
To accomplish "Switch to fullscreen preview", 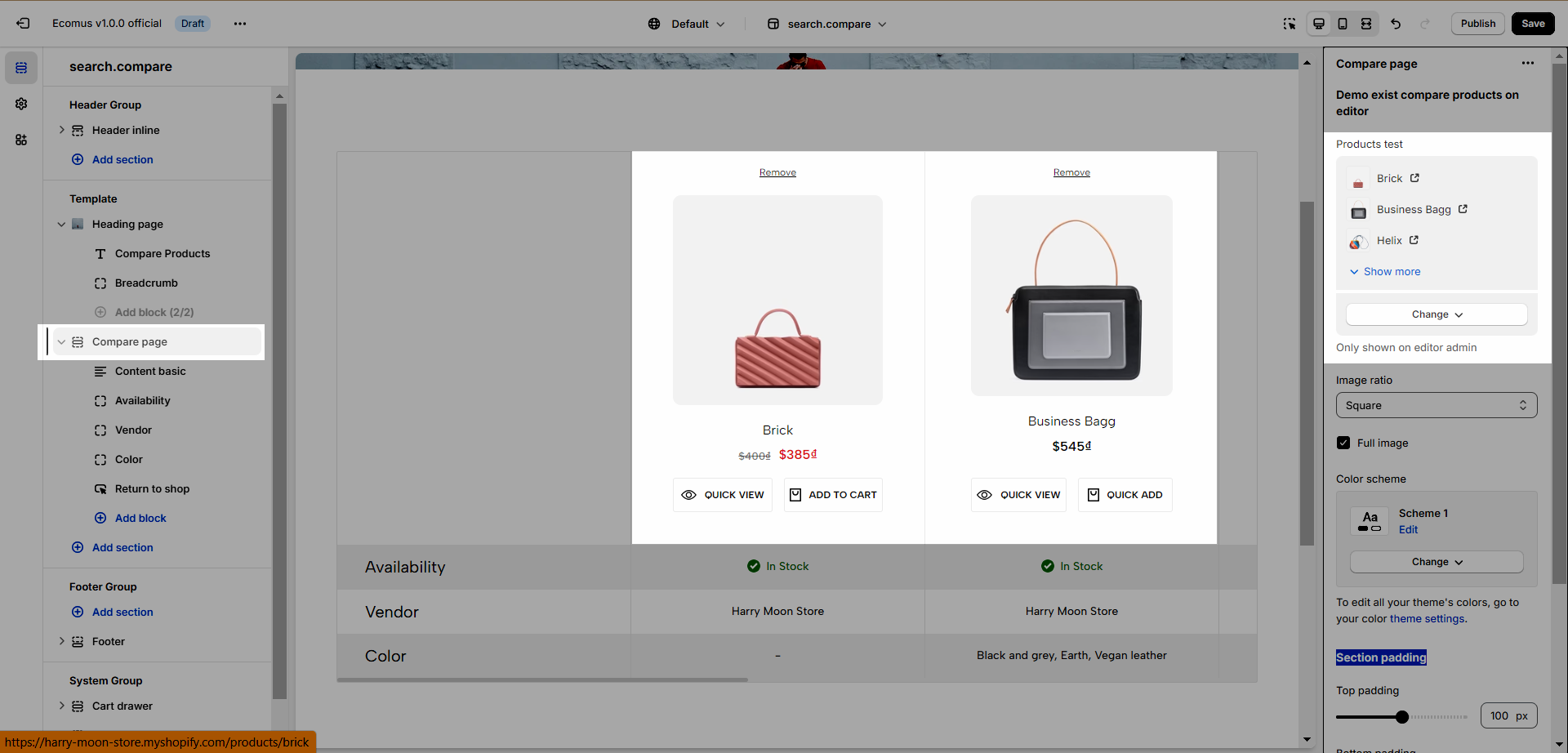I will (1366, 24).
